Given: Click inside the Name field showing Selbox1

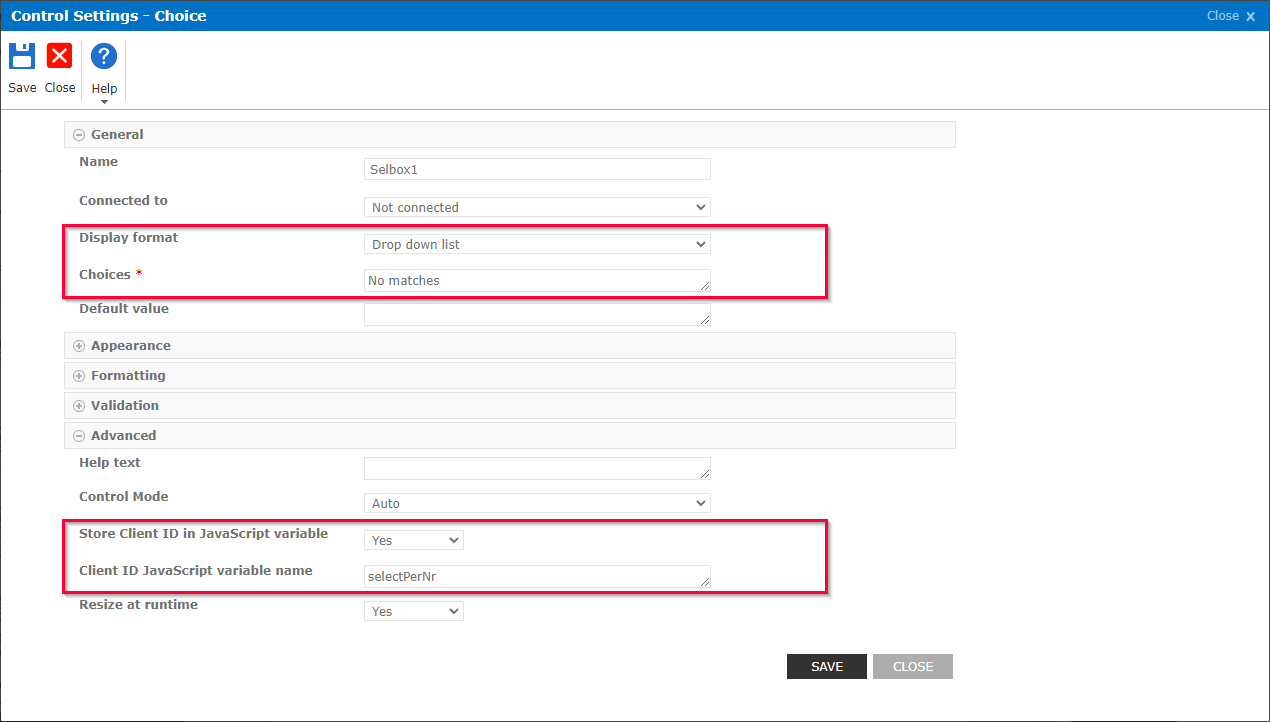Looking at the screenshot, I should [537, 168].
